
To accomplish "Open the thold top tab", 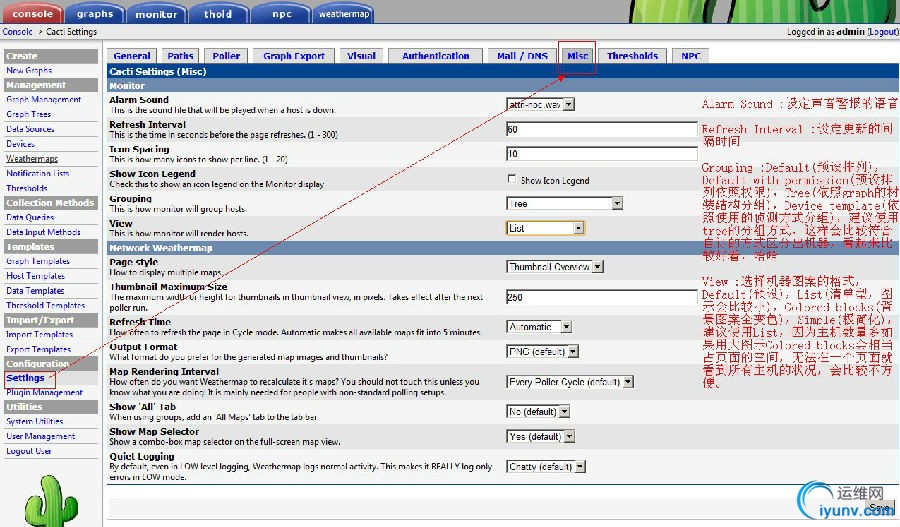I will click(x=218, y=13).
